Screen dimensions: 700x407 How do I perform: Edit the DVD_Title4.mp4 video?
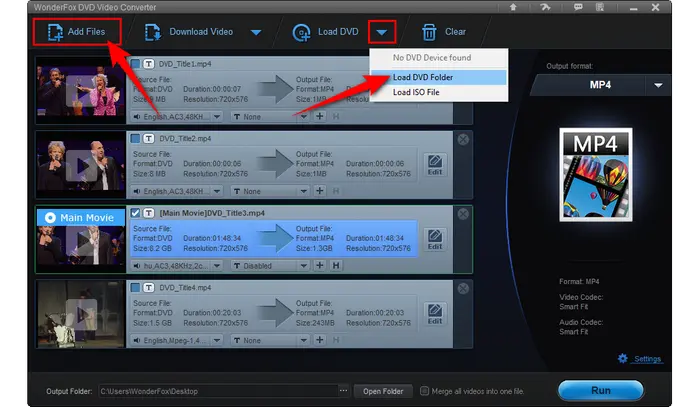[435, 314]
